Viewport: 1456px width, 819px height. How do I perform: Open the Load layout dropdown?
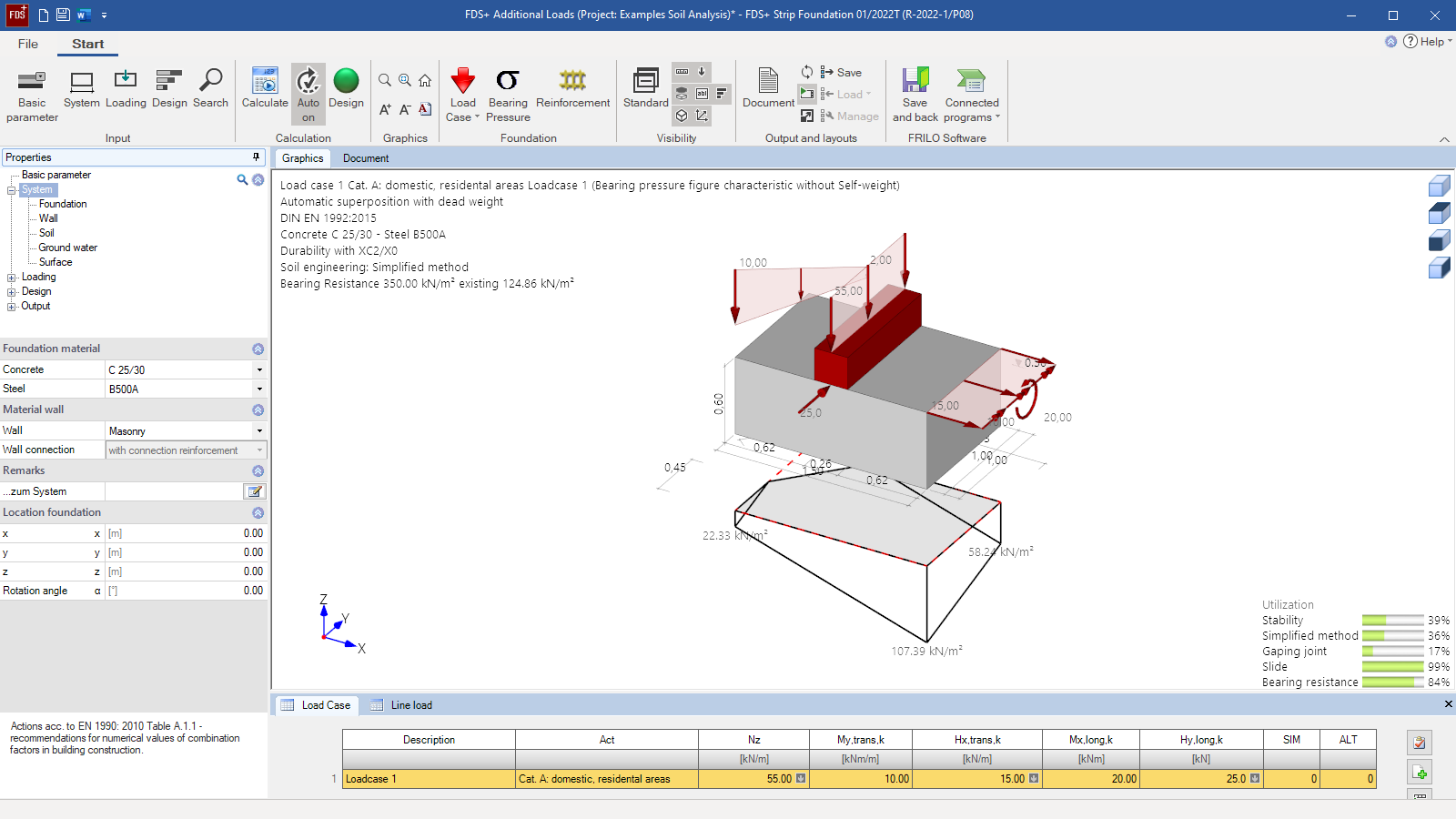(x=845, y=94)
